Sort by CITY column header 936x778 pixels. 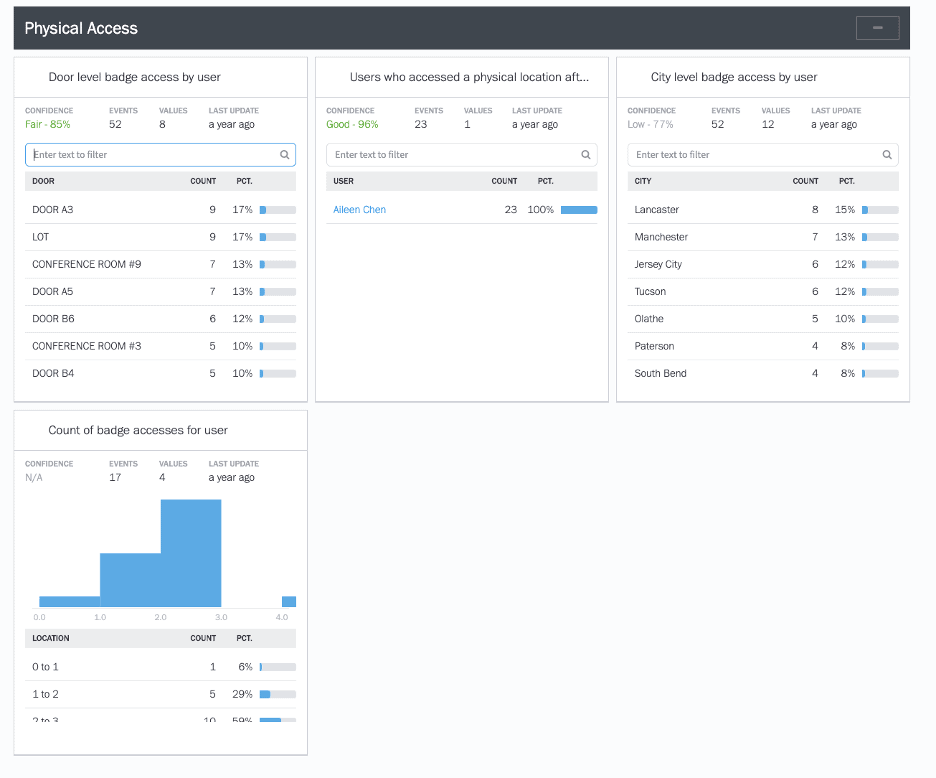click(x=643, y=181)
